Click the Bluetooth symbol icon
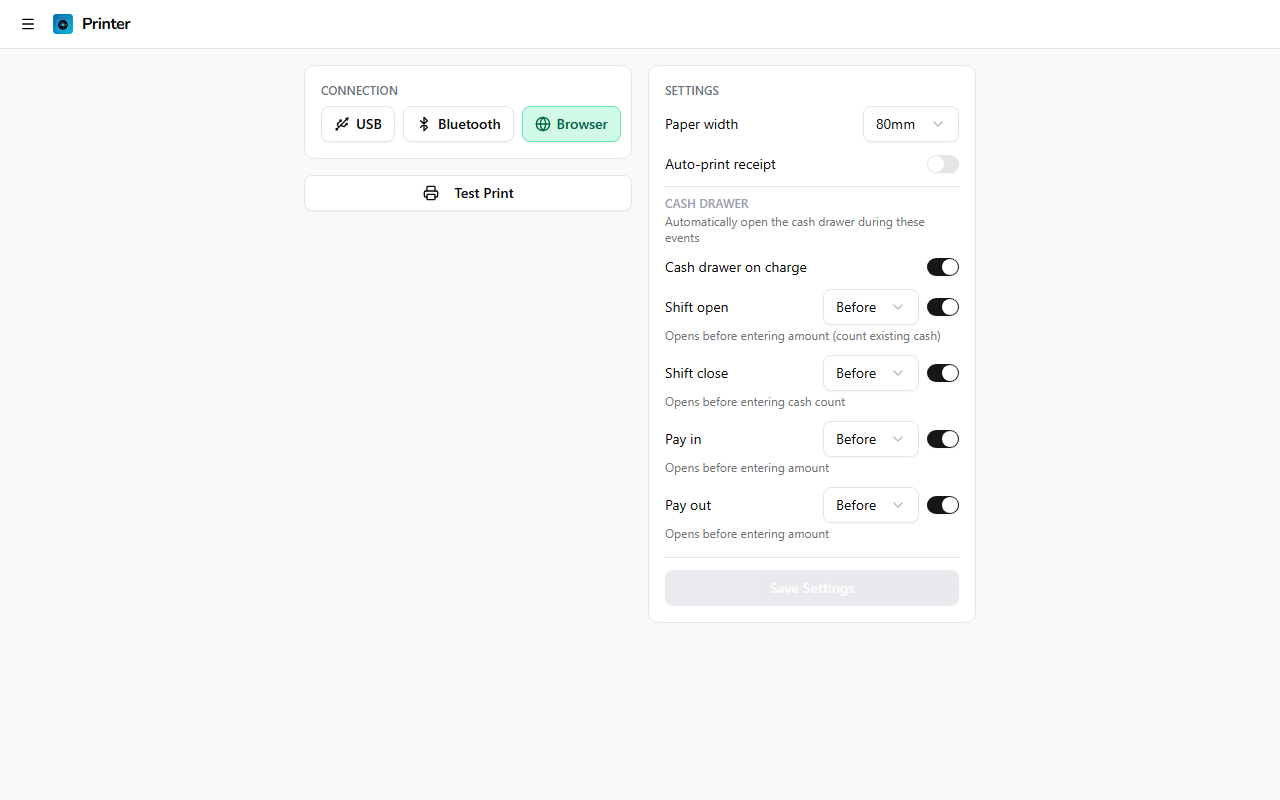 click(x=424, y=124)
